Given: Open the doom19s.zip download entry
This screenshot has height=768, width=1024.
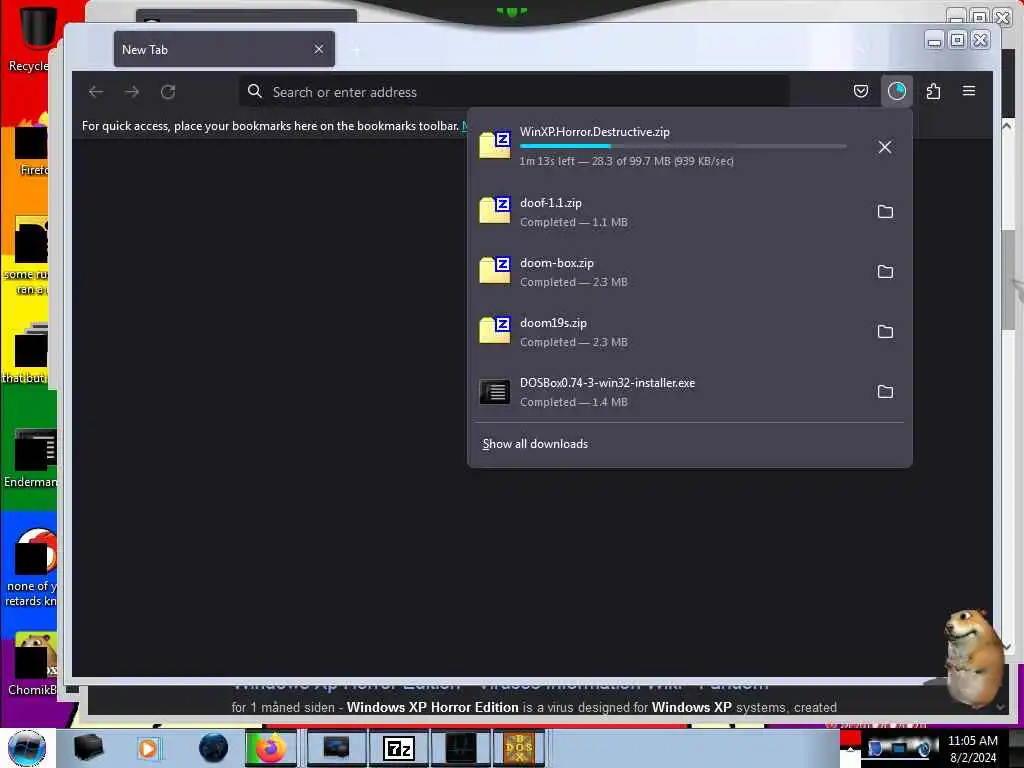Looking at the screenshot, I should click(x=689, y=332).
